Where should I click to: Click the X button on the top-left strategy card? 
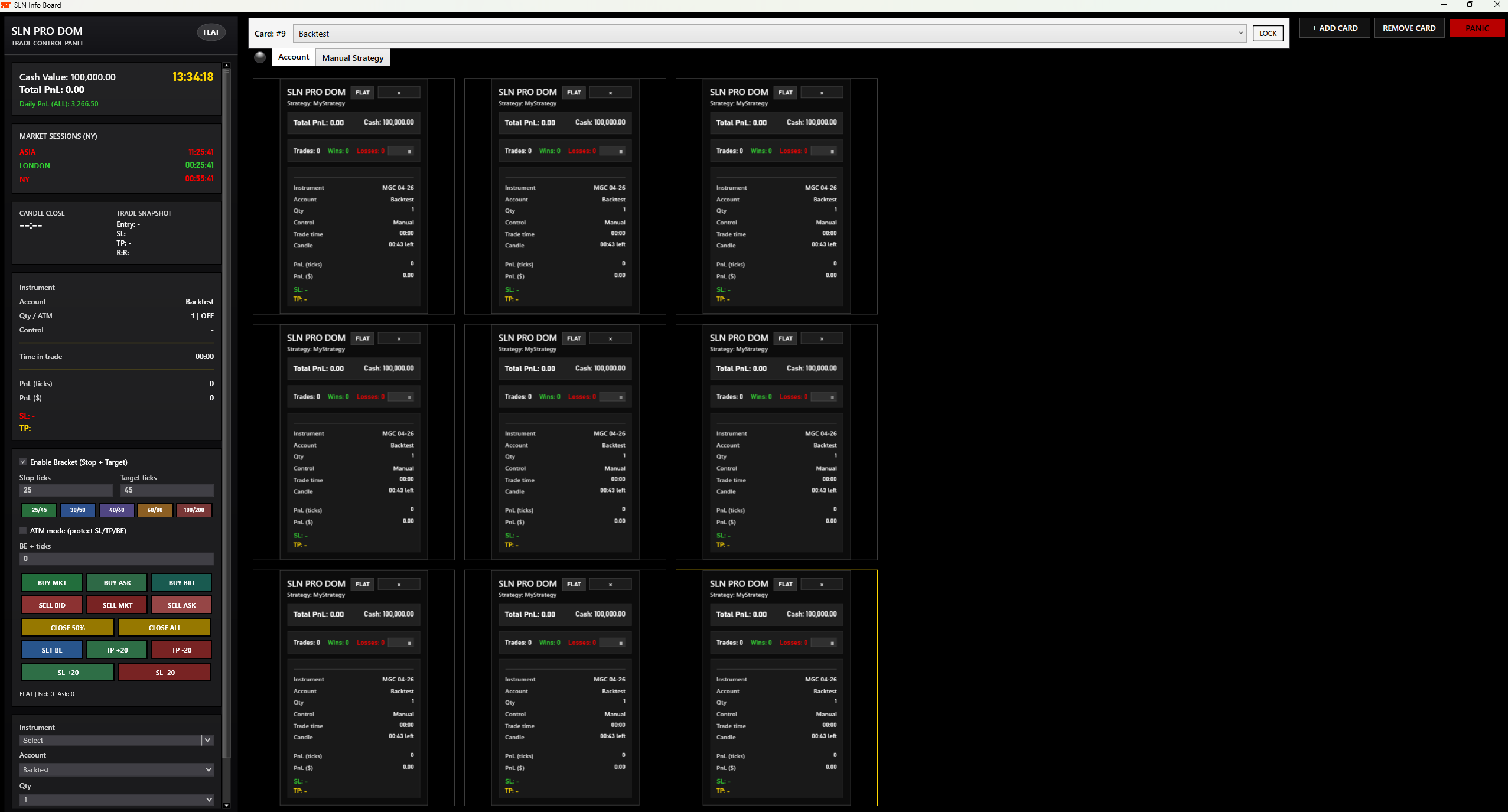pos(399,93)
